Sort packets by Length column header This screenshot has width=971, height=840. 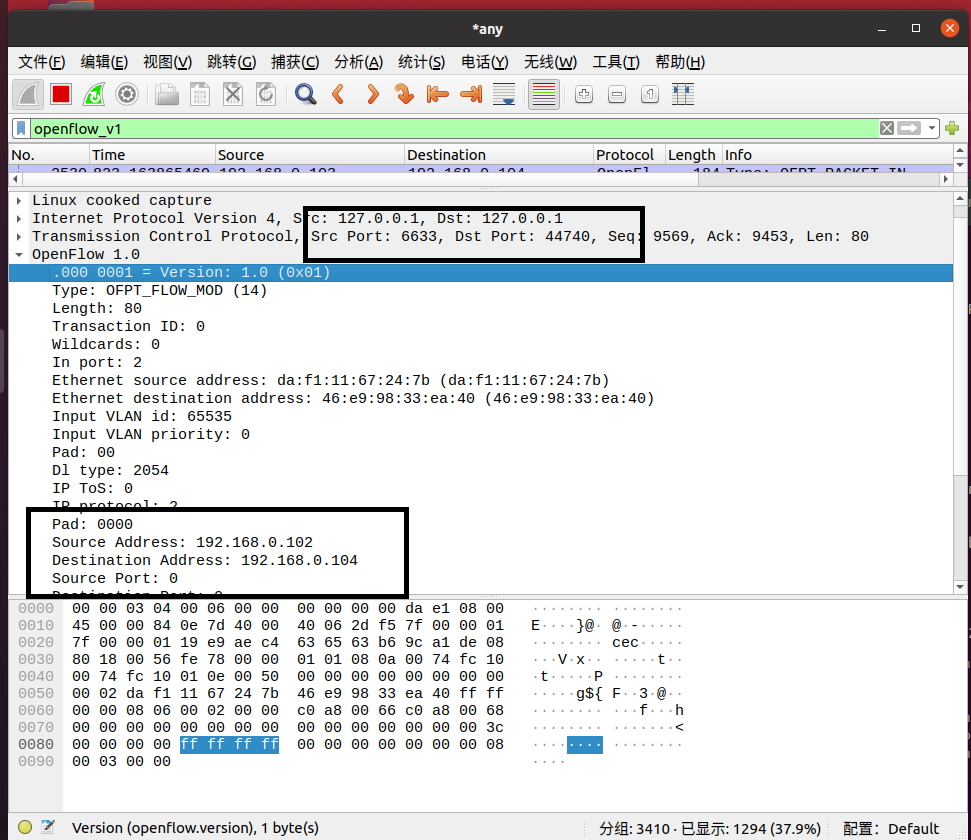coord(694,155)
